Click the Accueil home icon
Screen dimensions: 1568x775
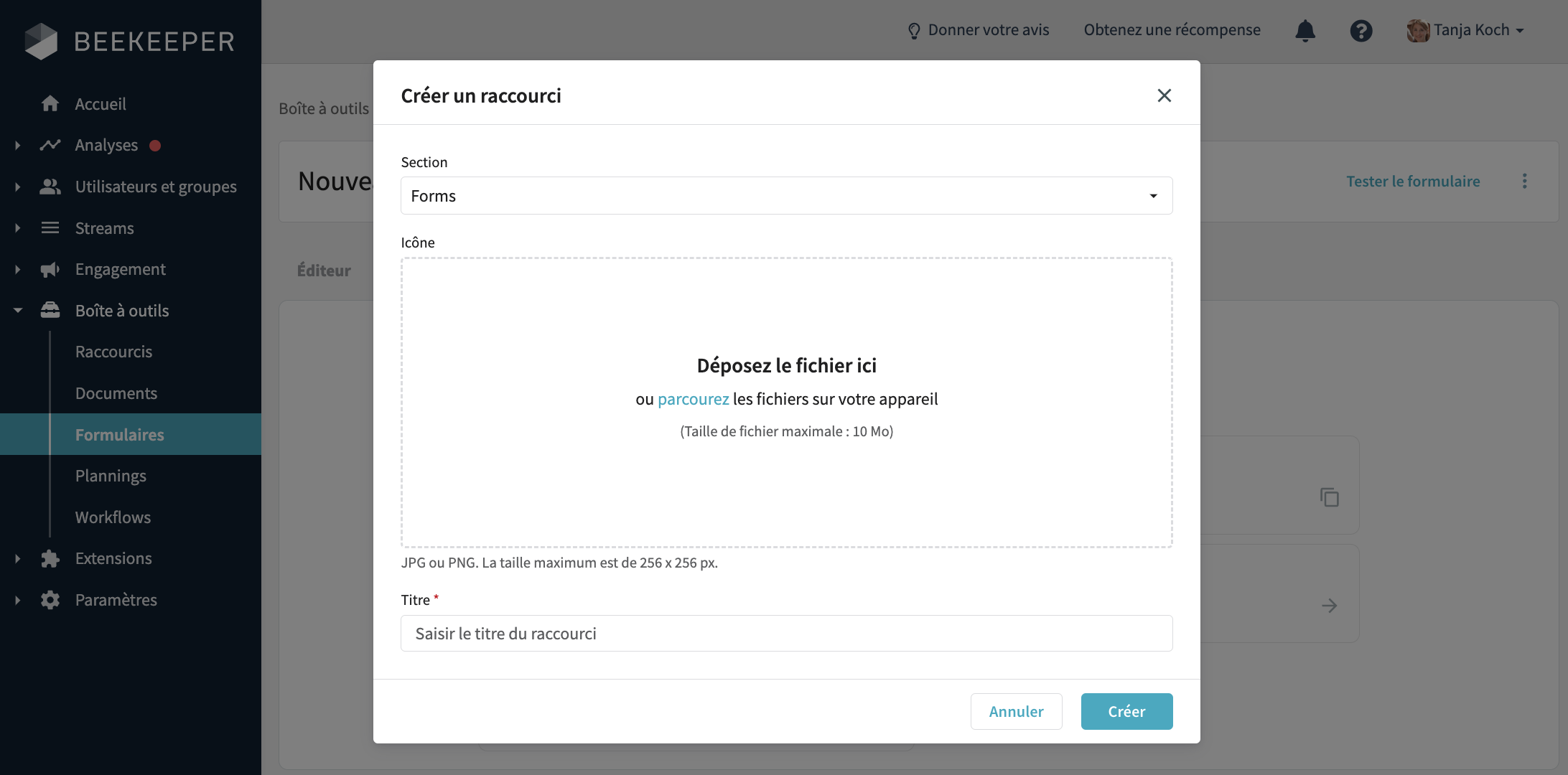(x=50, y=103)
